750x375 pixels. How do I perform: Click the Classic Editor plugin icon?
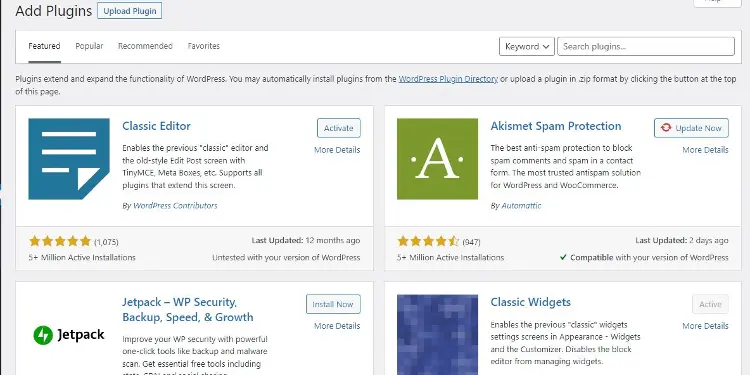coord(69,159)
